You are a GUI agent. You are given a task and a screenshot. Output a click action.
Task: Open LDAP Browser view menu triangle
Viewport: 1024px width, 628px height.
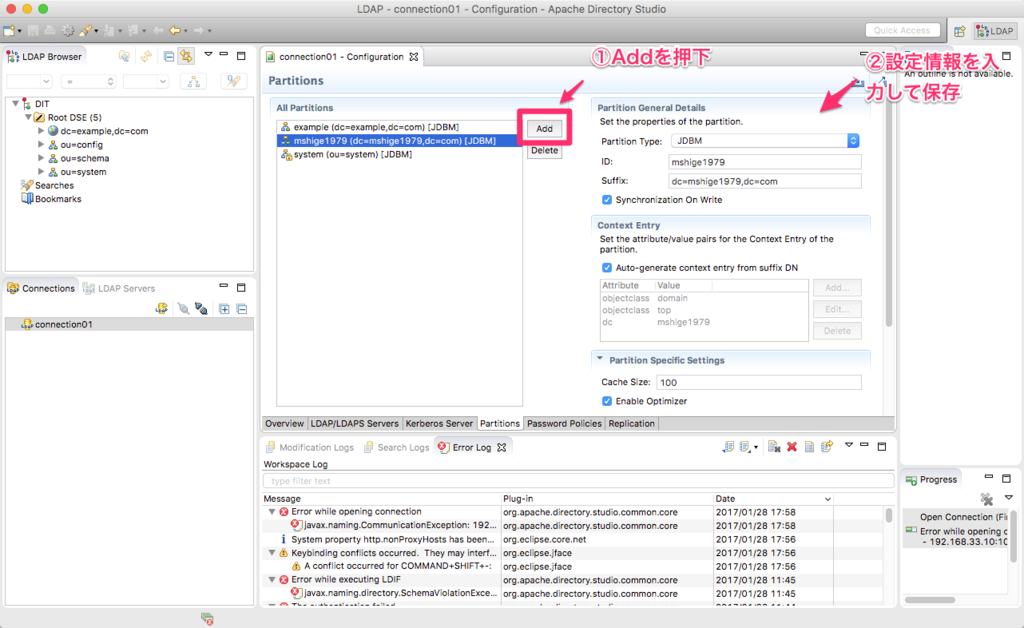click(208, 54)
